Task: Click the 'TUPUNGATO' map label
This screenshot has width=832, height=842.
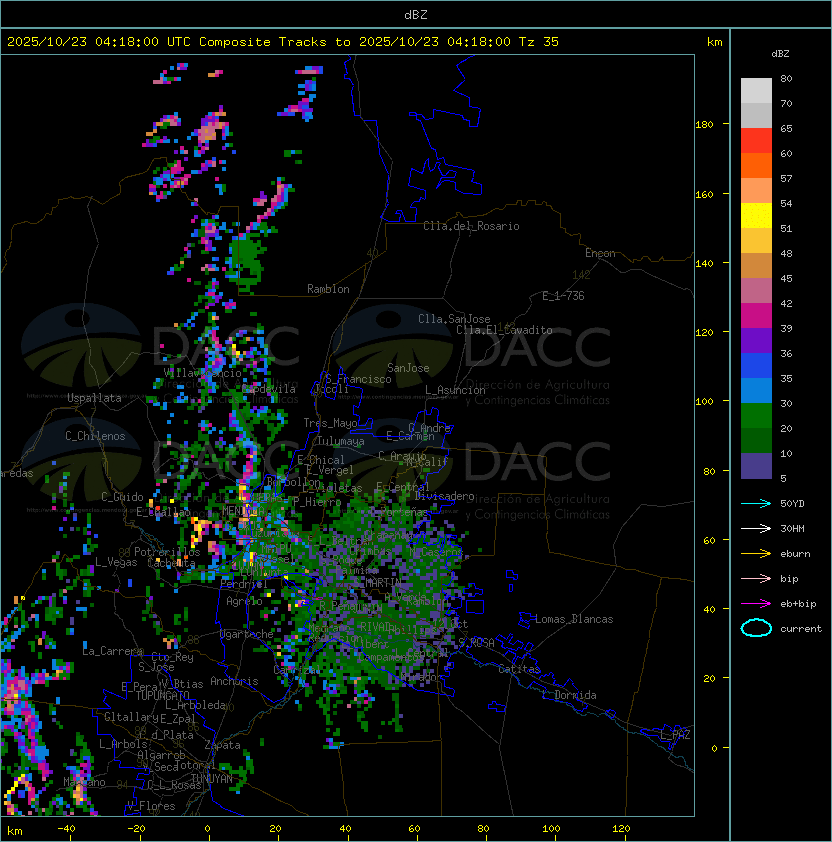Action: click(162, 696)
